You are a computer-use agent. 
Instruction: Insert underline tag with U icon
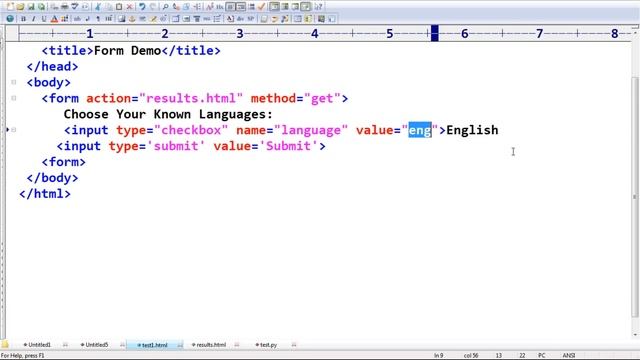pyautogui.click(x=44, y=19)
